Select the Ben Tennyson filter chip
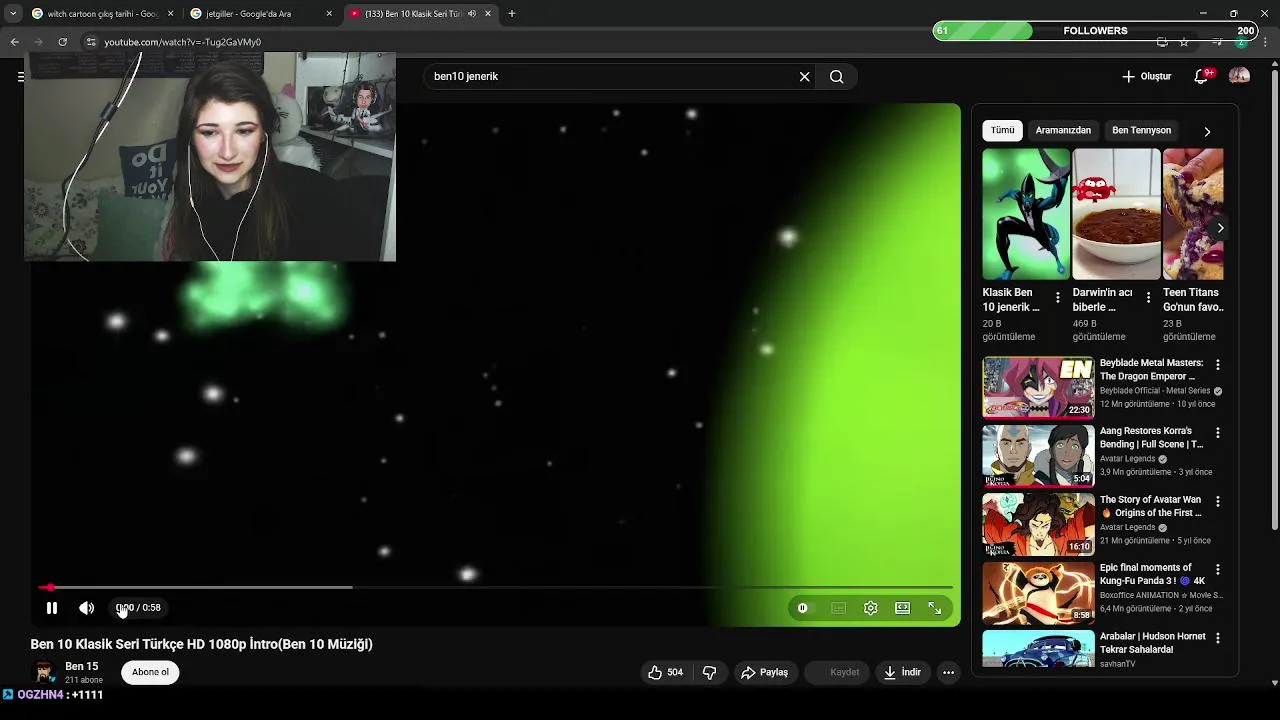The height and width of the screenshot is (720, 1280). 1141,130
